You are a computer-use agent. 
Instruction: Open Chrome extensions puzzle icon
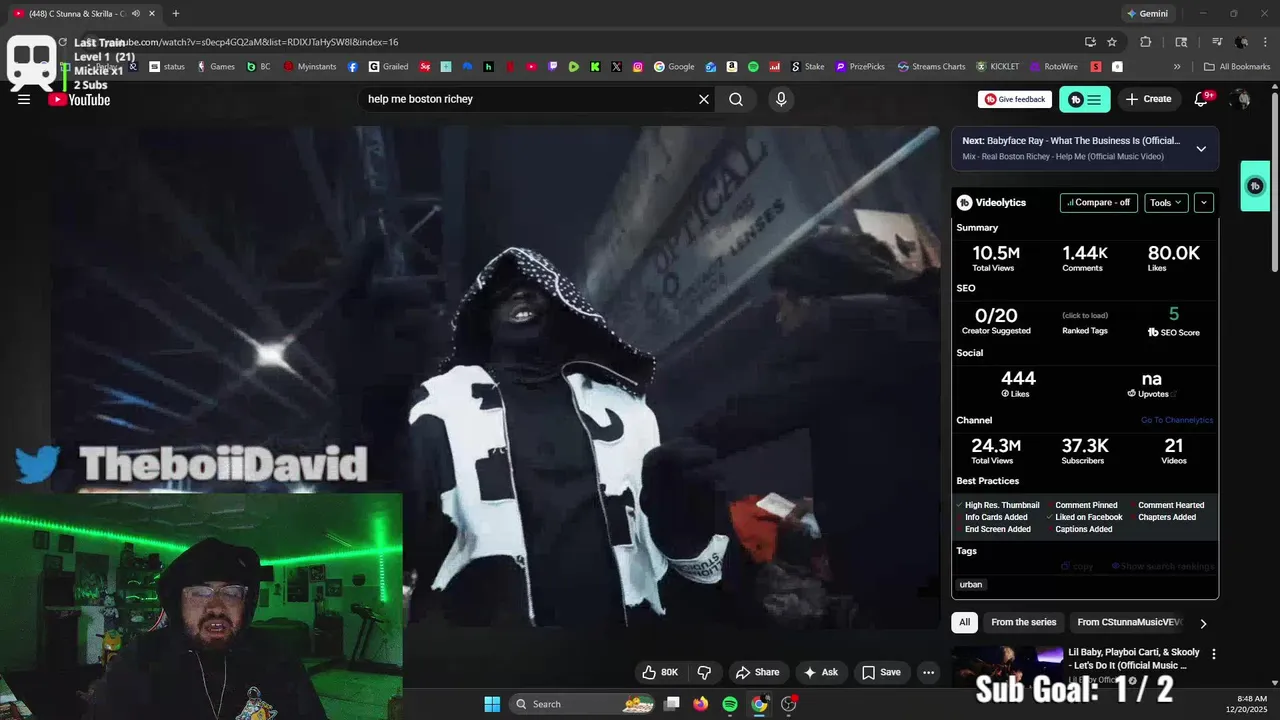1146,42
